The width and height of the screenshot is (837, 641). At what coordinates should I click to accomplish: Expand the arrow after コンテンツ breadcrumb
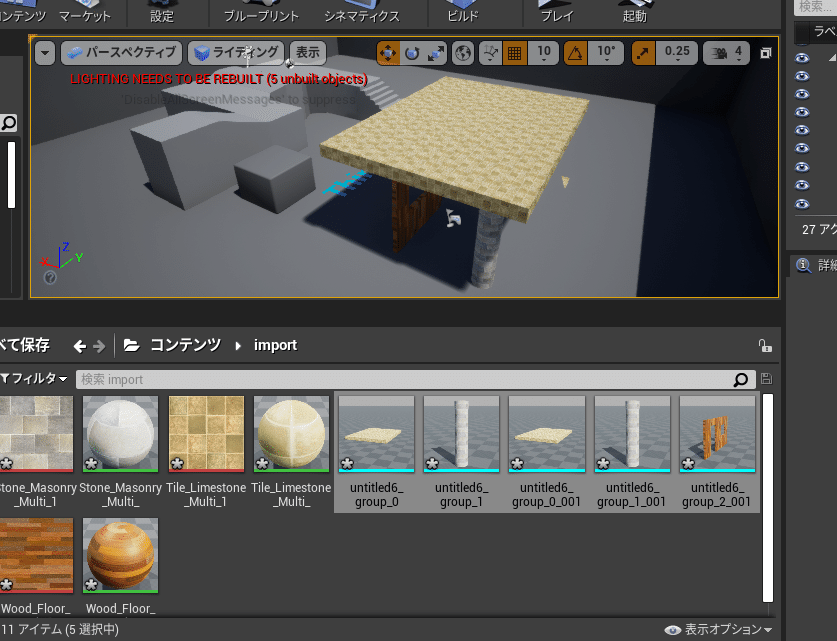point(238,346)
